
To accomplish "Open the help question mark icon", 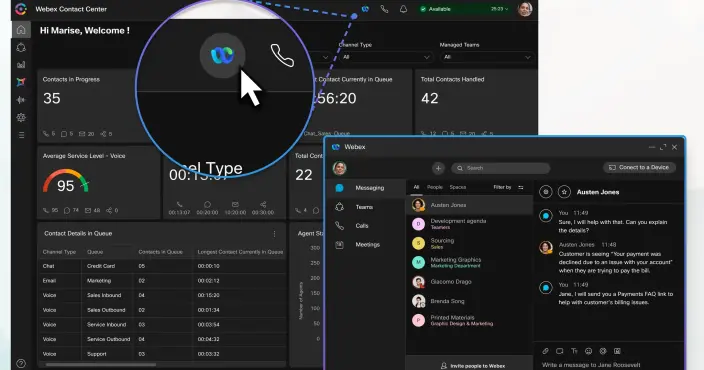I will click(x=21, y=363).
